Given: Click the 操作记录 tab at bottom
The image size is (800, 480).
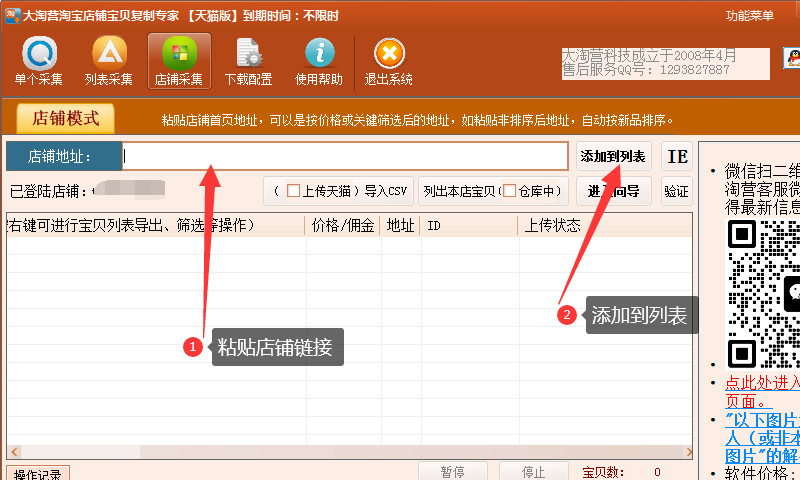Looking at the screenshot, I should (x=36, y=472).
